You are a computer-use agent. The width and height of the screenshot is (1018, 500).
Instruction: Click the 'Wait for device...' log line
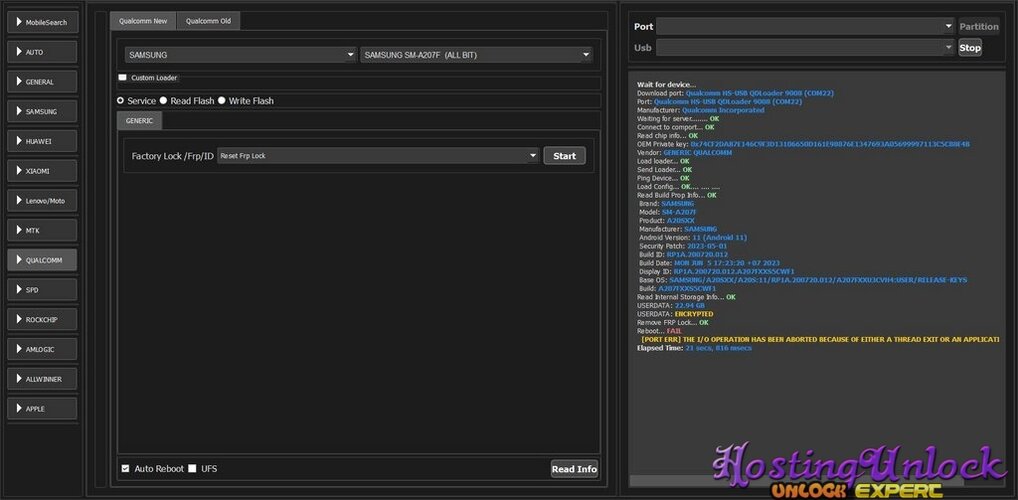pyautogui.click(x=666, y=84)
